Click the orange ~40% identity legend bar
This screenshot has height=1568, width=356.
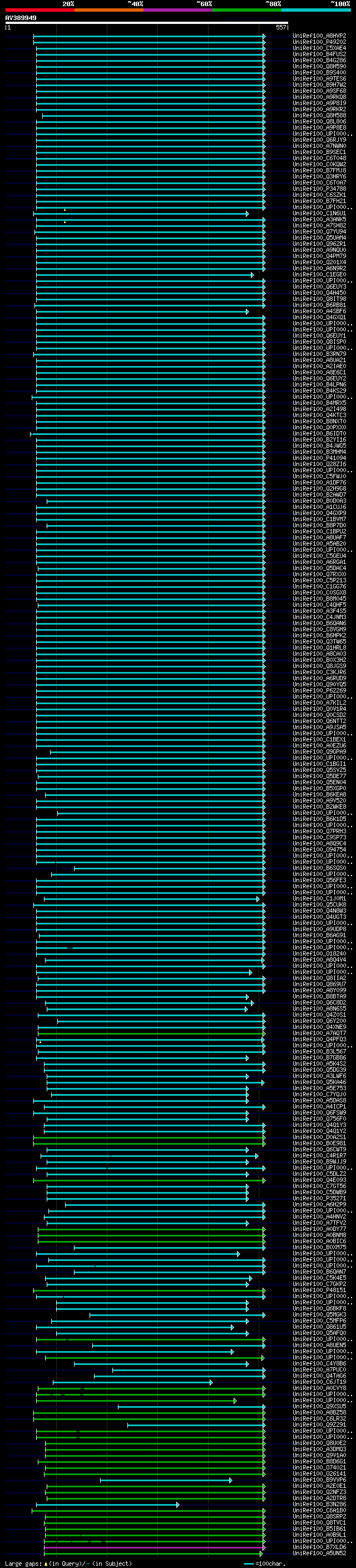click(109, 10)
